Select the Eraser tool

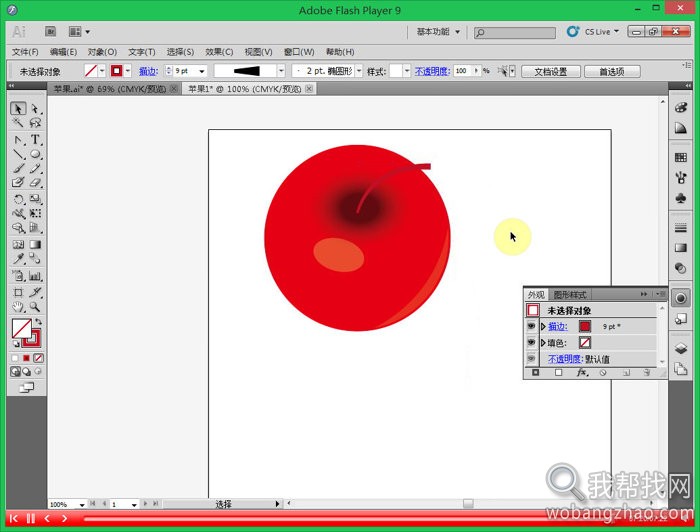[35, 182]
